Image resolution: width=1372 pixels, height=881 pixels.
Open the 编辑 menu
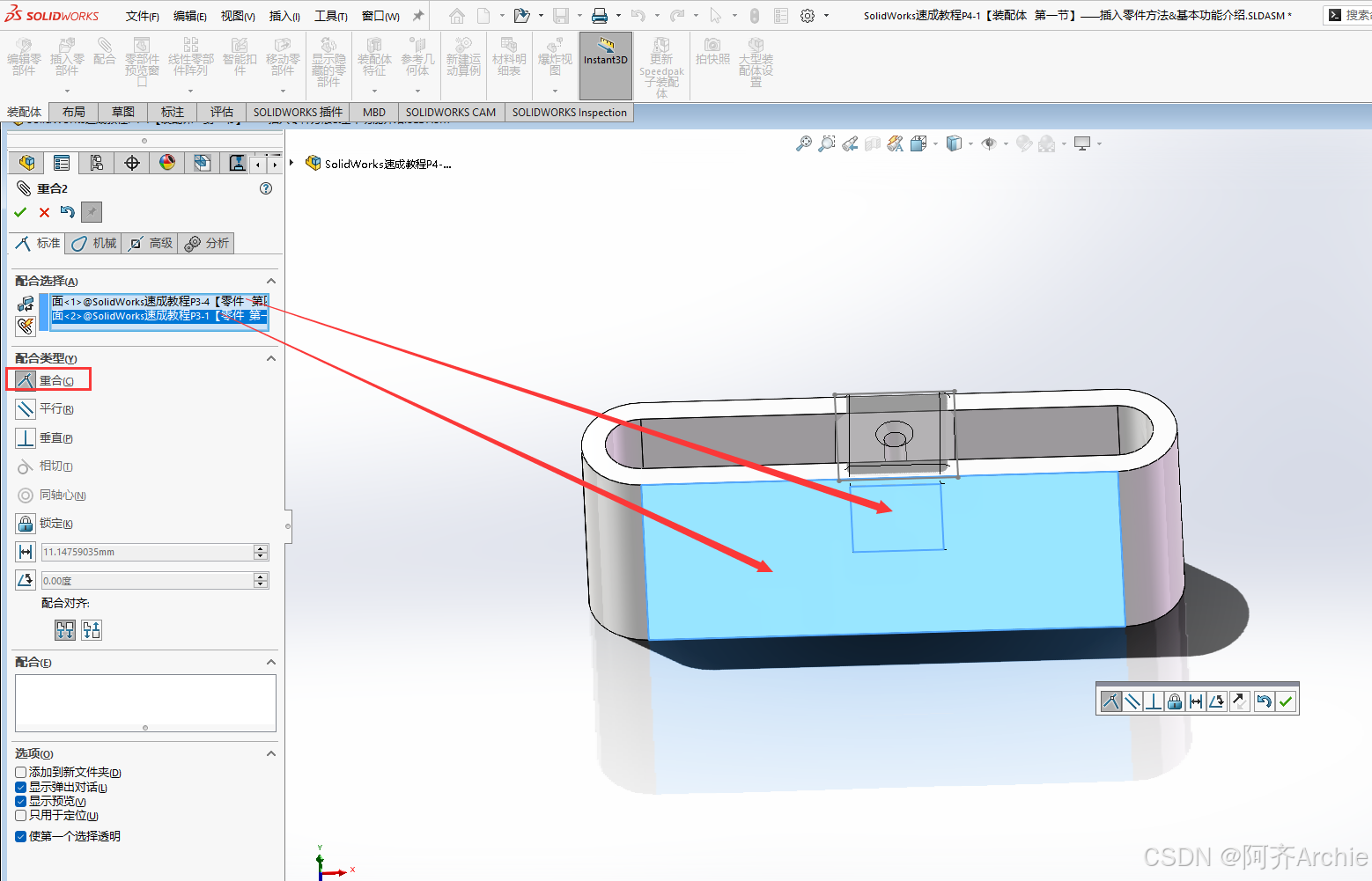[x=189, y=16]
